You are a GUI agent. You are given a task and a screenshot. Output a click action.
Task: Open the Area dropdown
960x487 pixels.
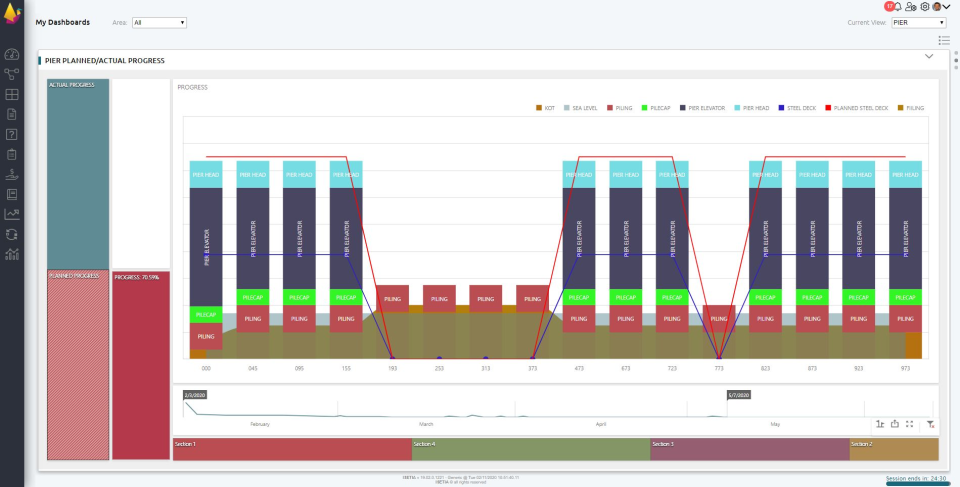[x=159, y=23]
